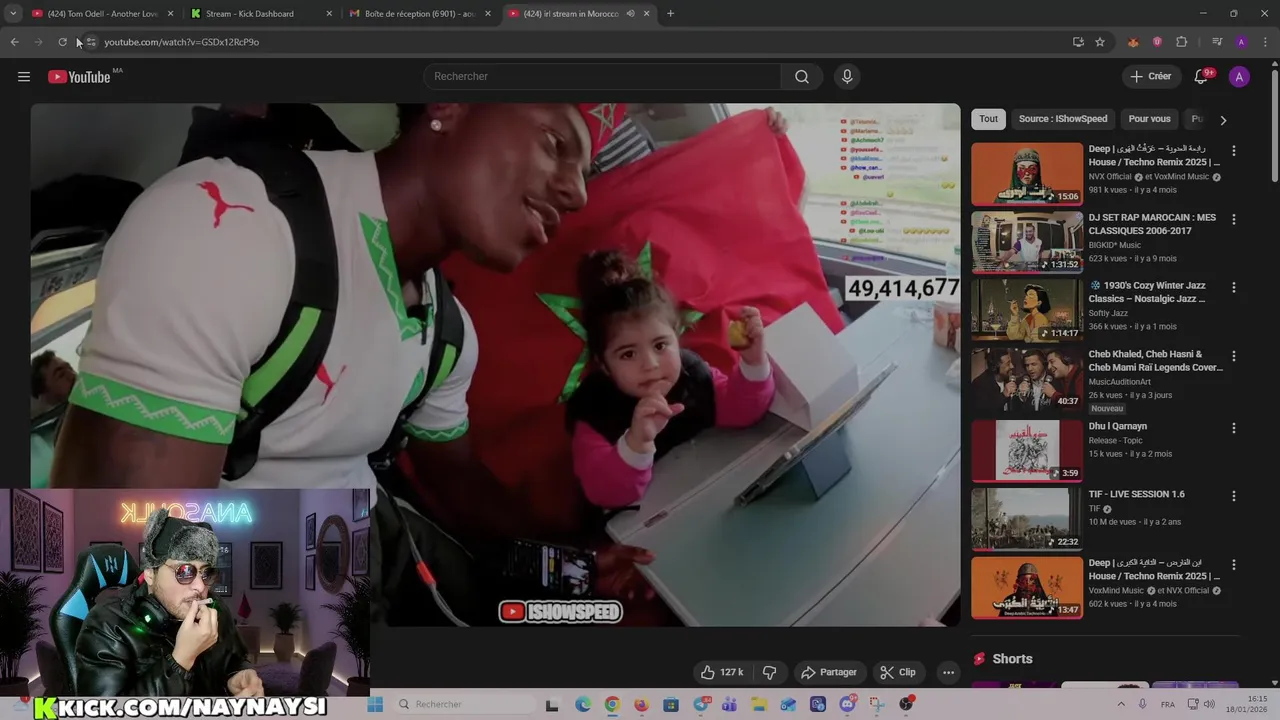Open the MetaMask fox extension
This screenshot has height=720, width=1280.
[1133, 42]
